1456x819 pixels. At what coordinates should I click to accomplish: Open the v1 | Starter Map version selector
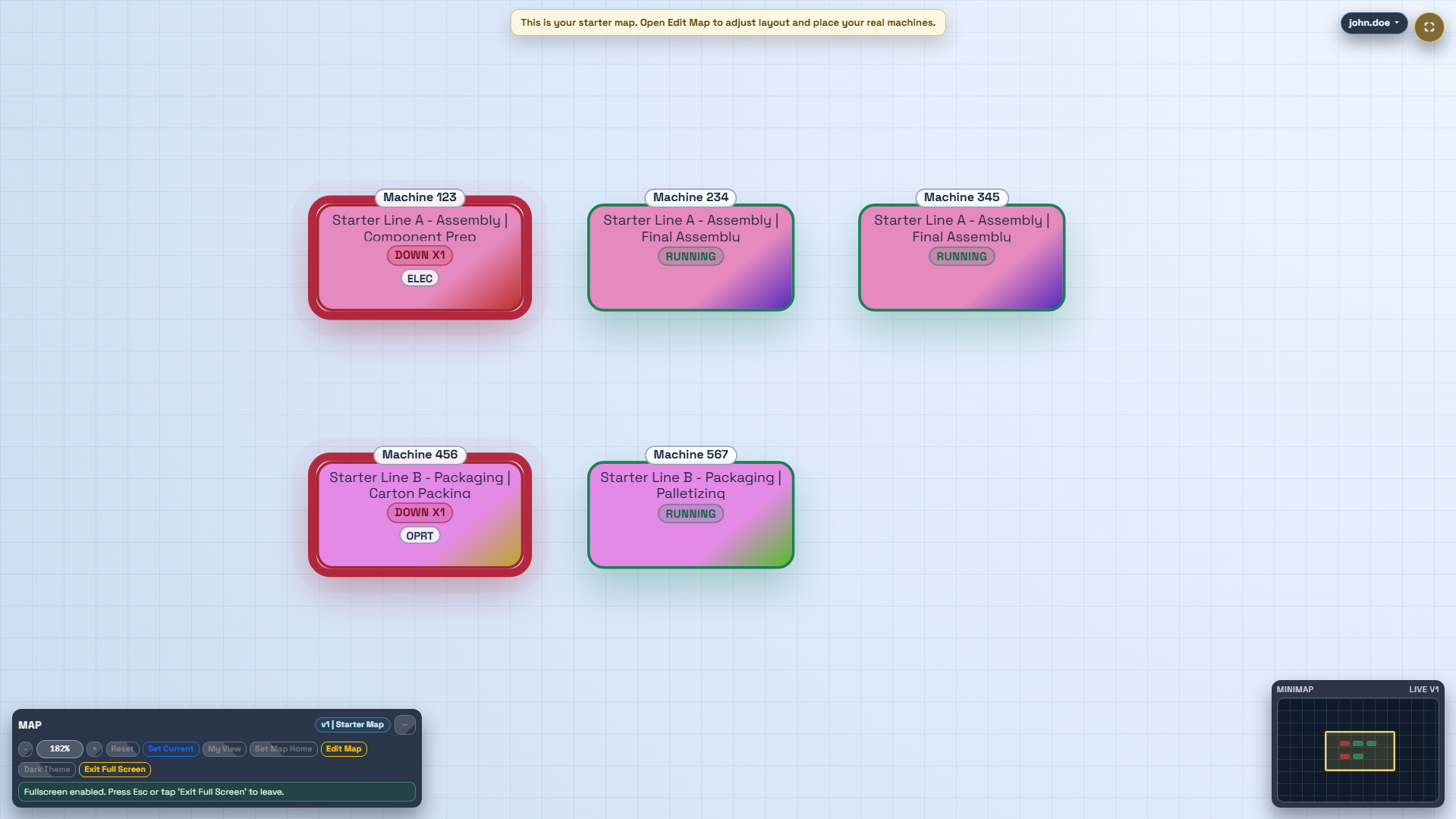click(352, 724)
